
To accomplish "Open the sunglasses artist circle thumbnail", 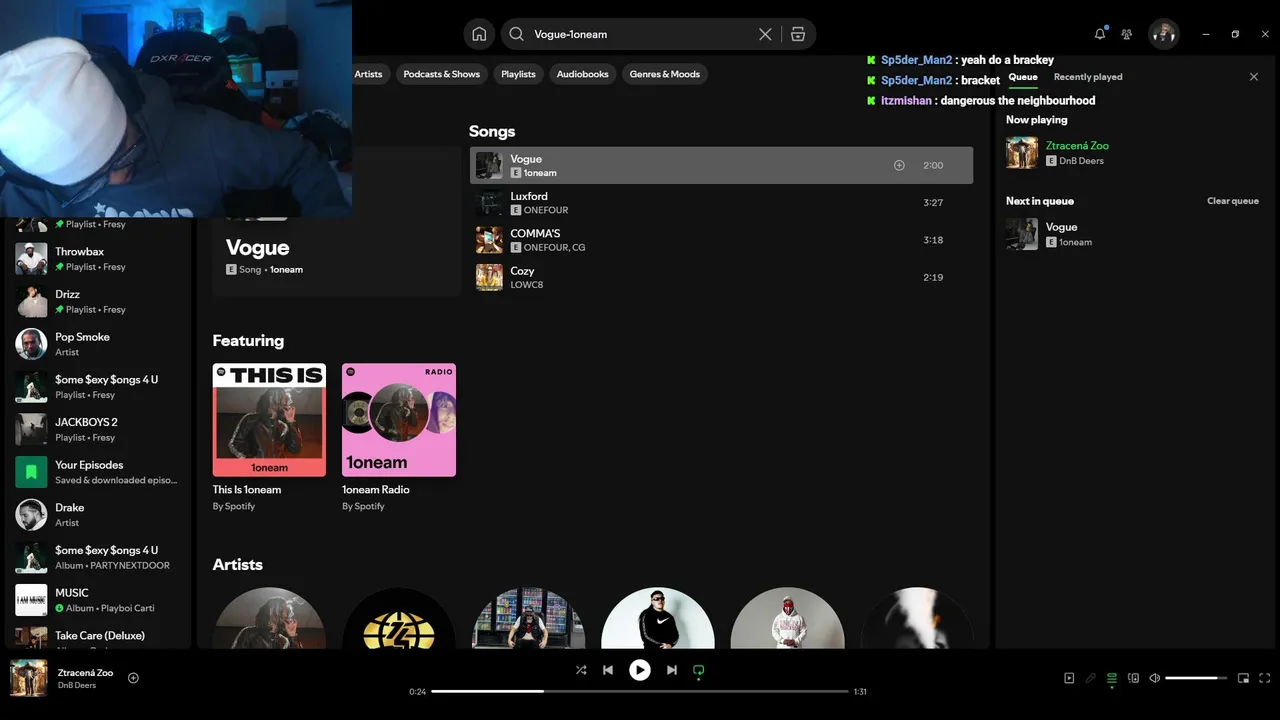I will click(658, 619).
